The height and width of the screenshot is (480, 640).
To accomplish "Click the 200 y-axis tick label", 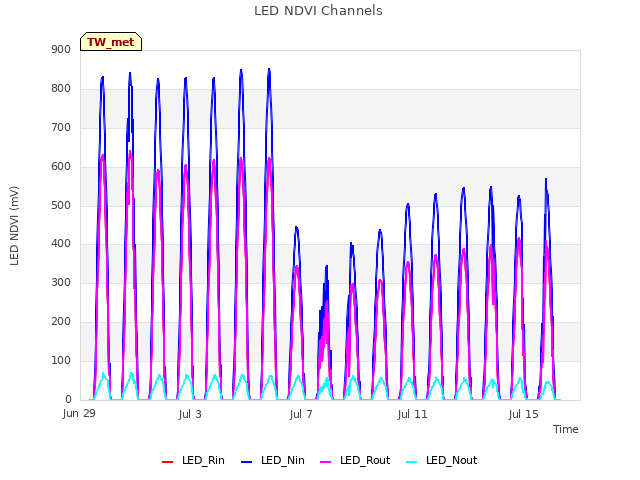I will pyautogui.click(x=61, y=322).
